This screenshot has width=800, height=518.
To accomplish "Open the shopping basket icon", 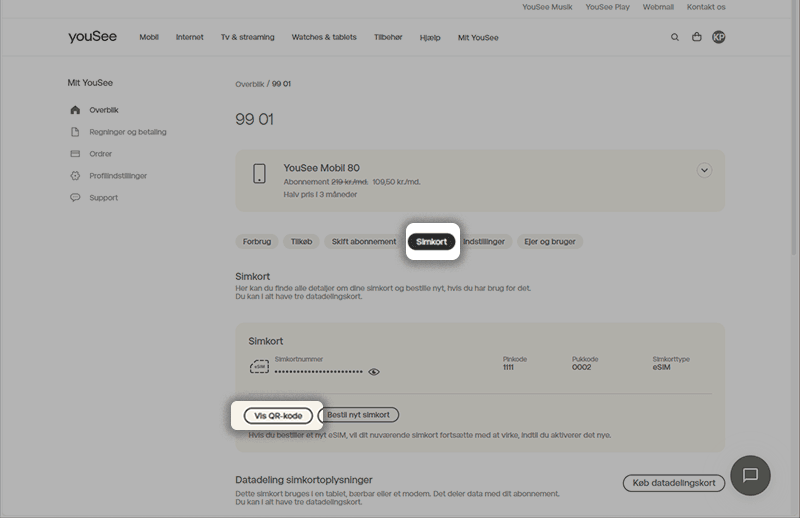I will tap(697, 37).
